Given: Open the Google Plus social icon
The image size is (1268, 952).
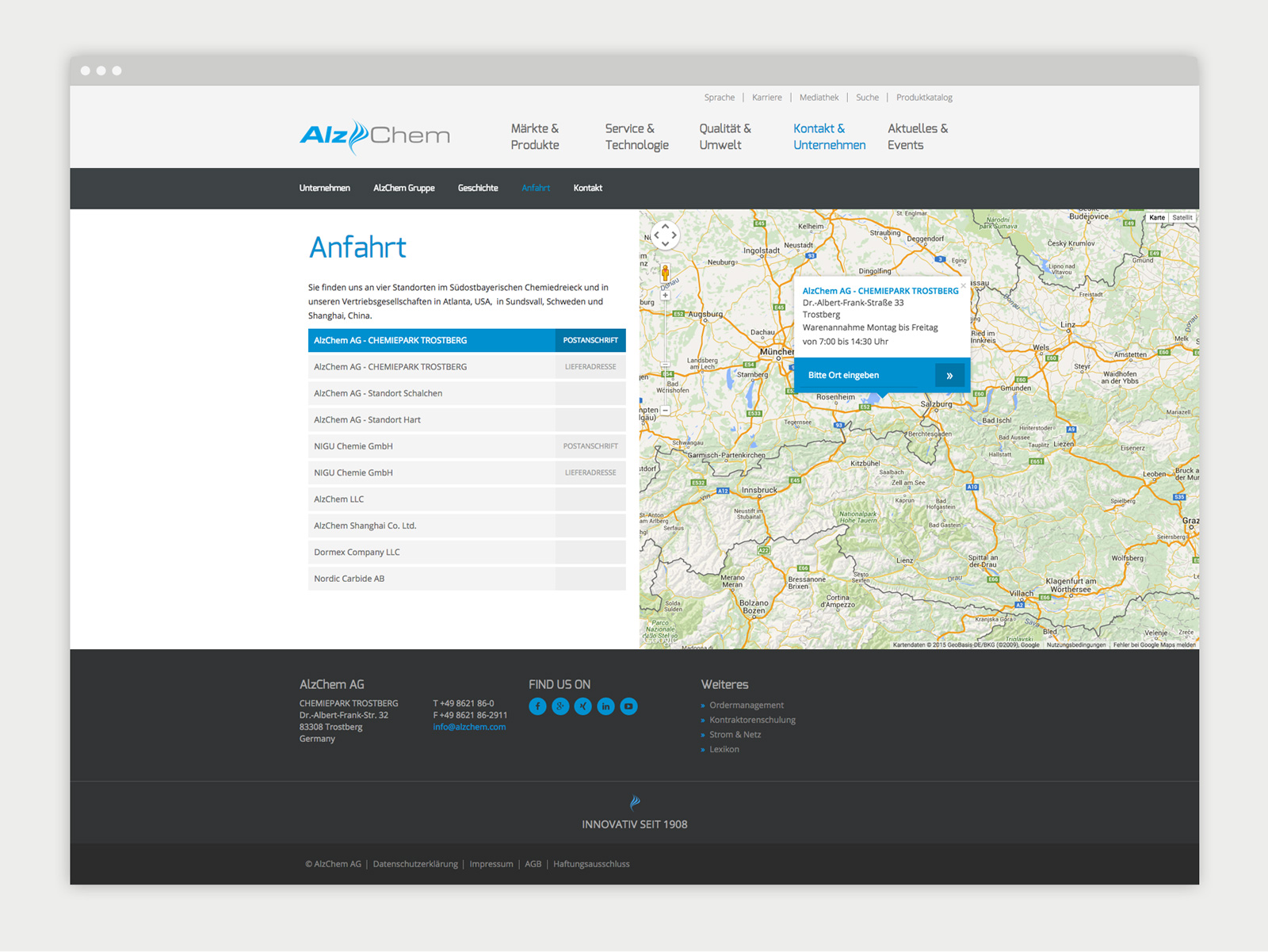Looking at the screenshot, I should pyautogui.click(x=560, y=706).
